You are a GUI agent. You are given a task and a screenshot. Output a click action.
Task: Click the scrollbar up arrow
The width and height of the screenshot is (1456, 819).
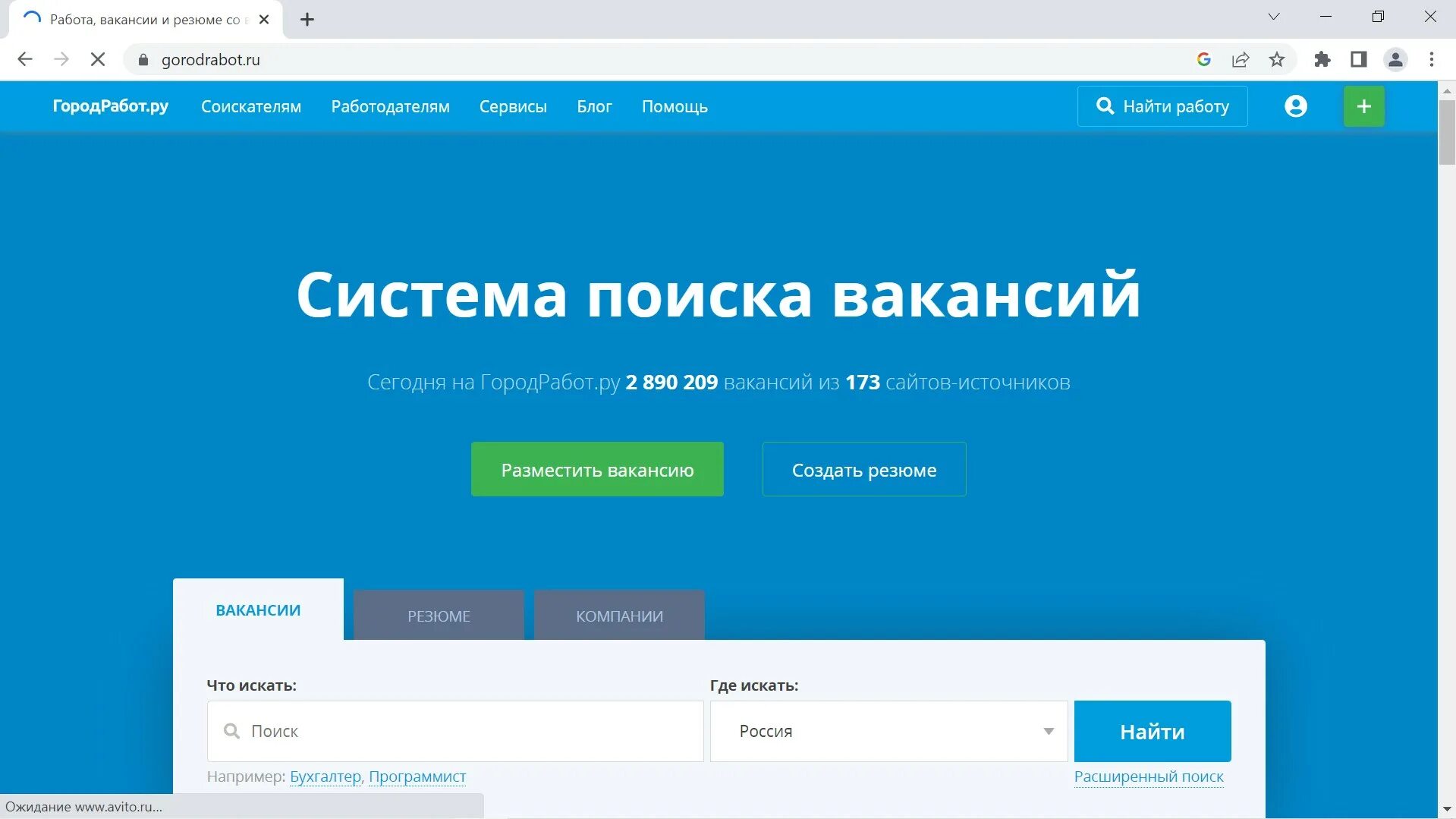tap(1447, 90)
